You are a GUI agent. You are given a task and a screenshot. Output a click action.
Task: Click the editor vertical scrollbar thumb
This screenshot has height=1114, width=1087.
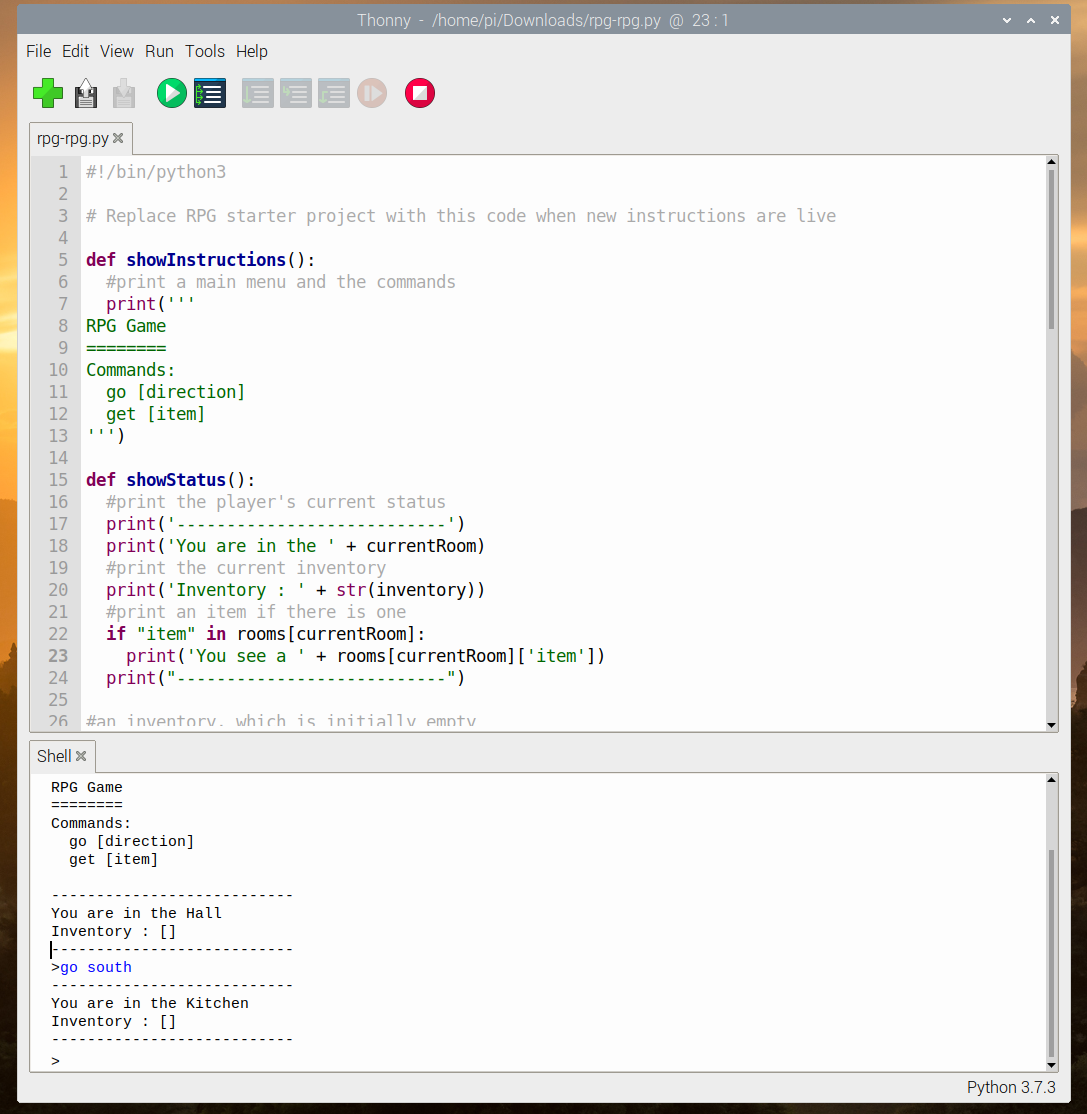[1051, 249]
